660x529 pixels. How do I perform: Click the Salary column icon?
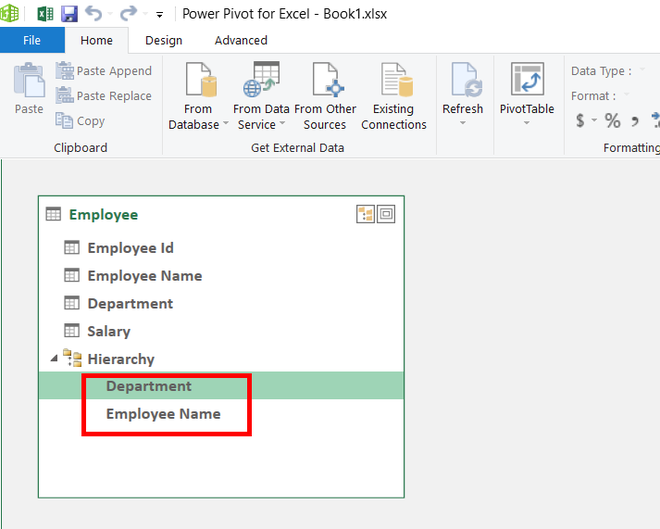72,330
